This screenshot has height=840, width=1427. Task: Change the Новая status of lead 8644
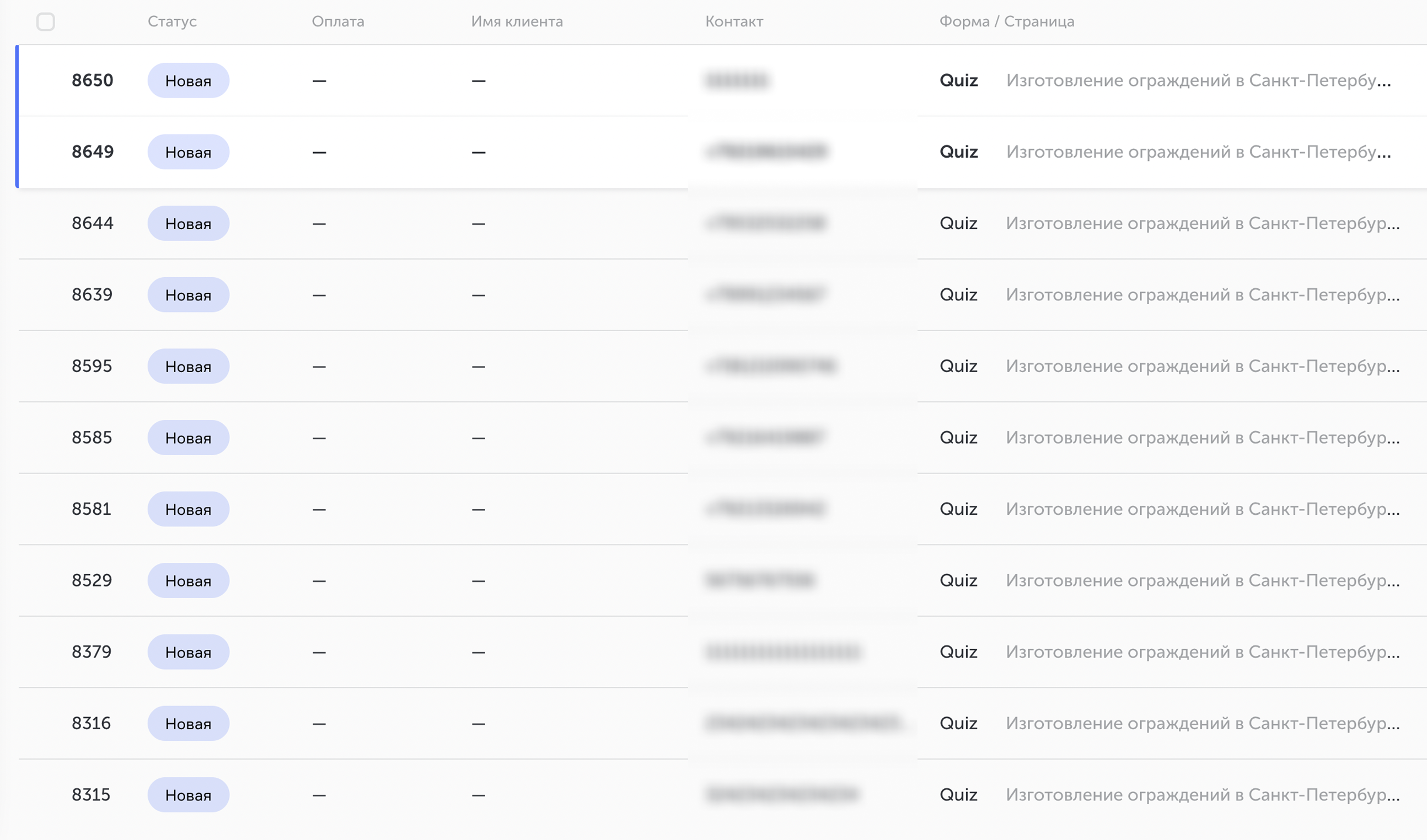(188, 223)
